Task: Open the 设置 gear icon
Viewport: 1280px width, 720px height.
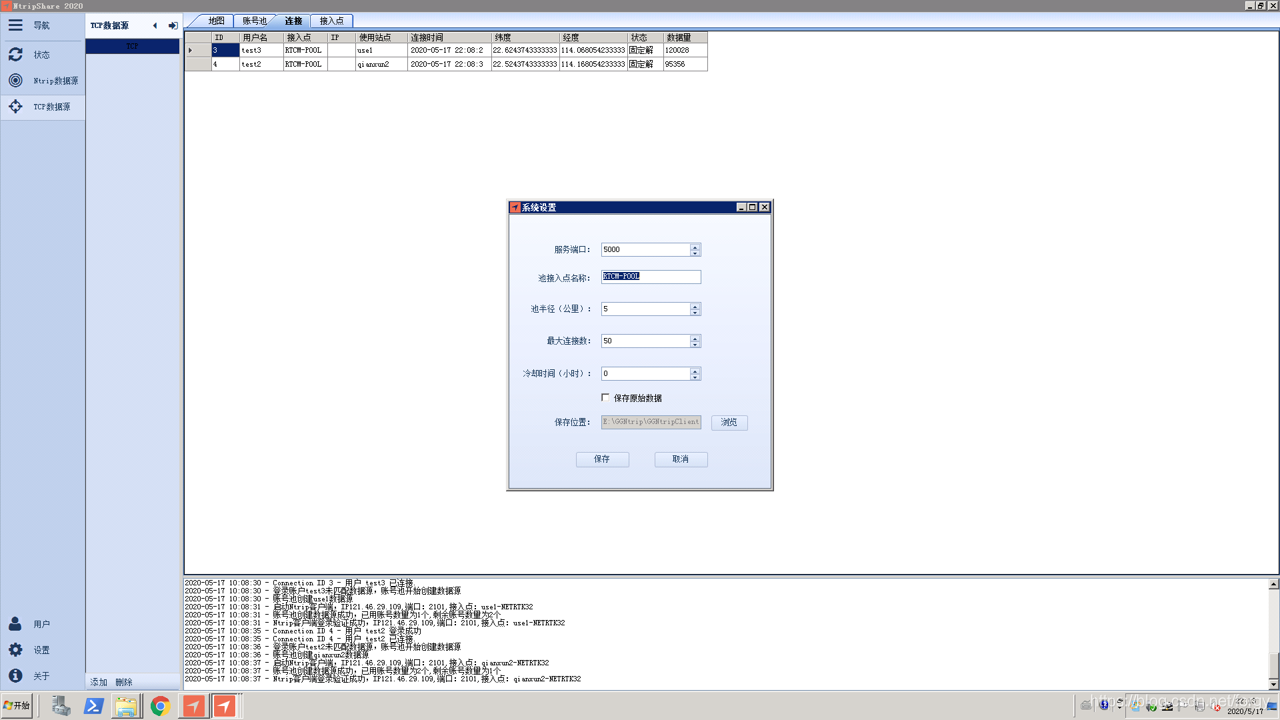Action: pos(15,650)
